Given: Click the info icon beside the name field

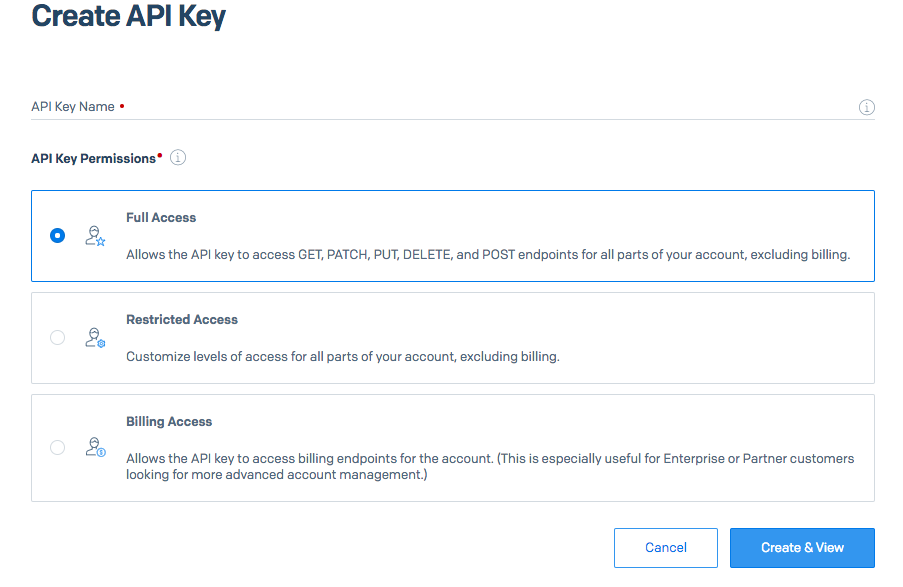Looking at the screenshot, I should [867, 107].
